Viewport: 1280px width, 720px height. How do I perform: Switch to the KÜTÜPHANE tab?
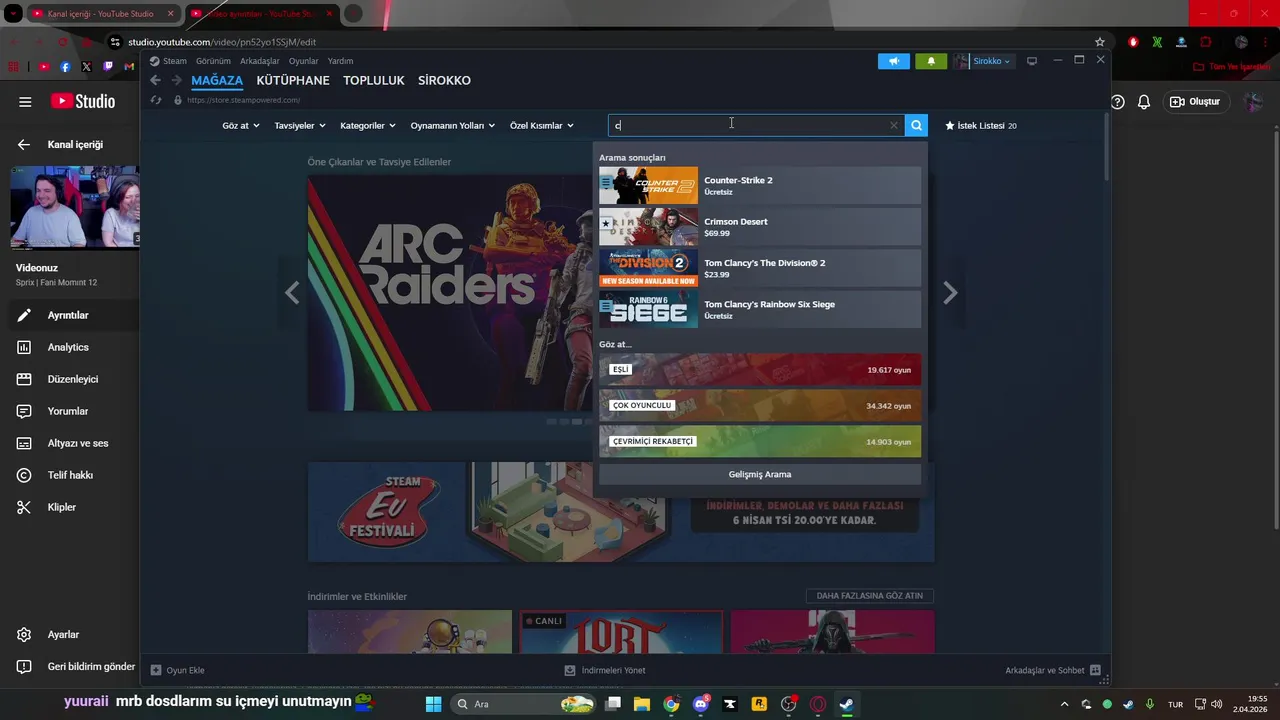pyautogui.click(x=293, y=81)
